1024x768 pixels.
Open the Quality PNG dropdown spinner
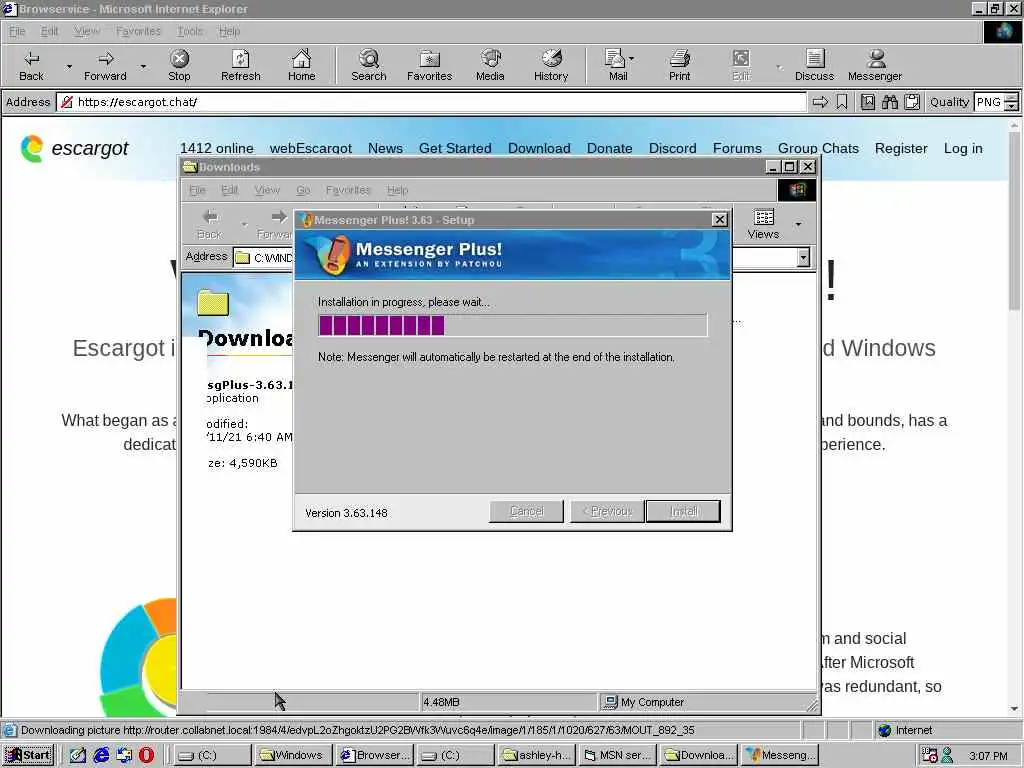(x=1011, y=102)
